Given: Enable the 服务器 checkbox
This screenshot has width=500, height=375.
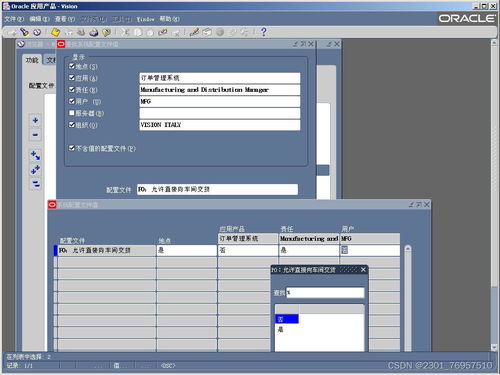Looking at the screenshot, I should coord(72,113).
